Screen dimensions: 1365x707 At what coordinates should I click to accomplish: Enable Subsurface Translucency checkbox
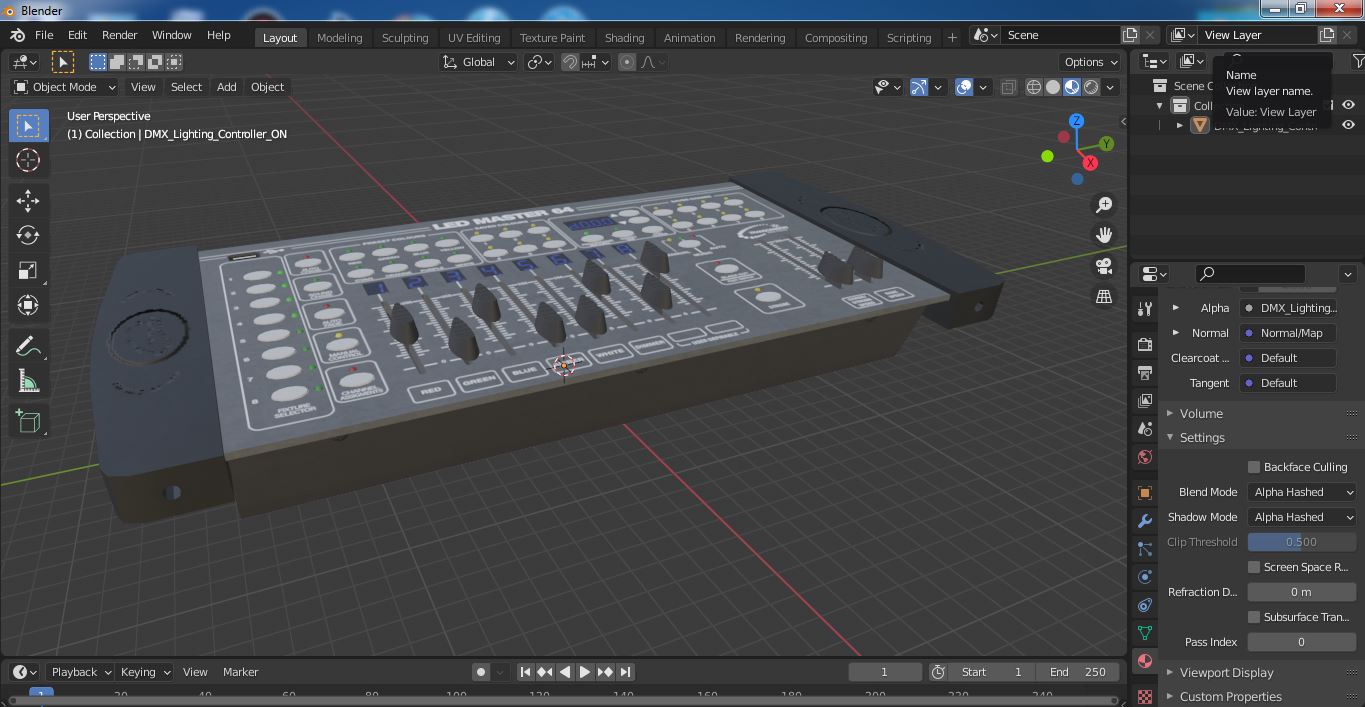pos(1254,617)
